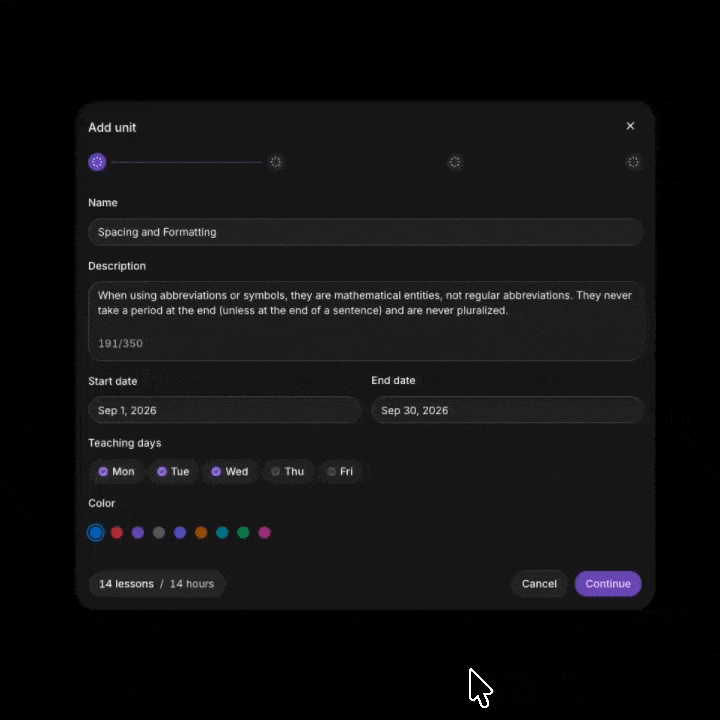Select the green color swatch
The width and height of the screenshot is (720, 720).
pyautogui.click(x=243, y=533)
